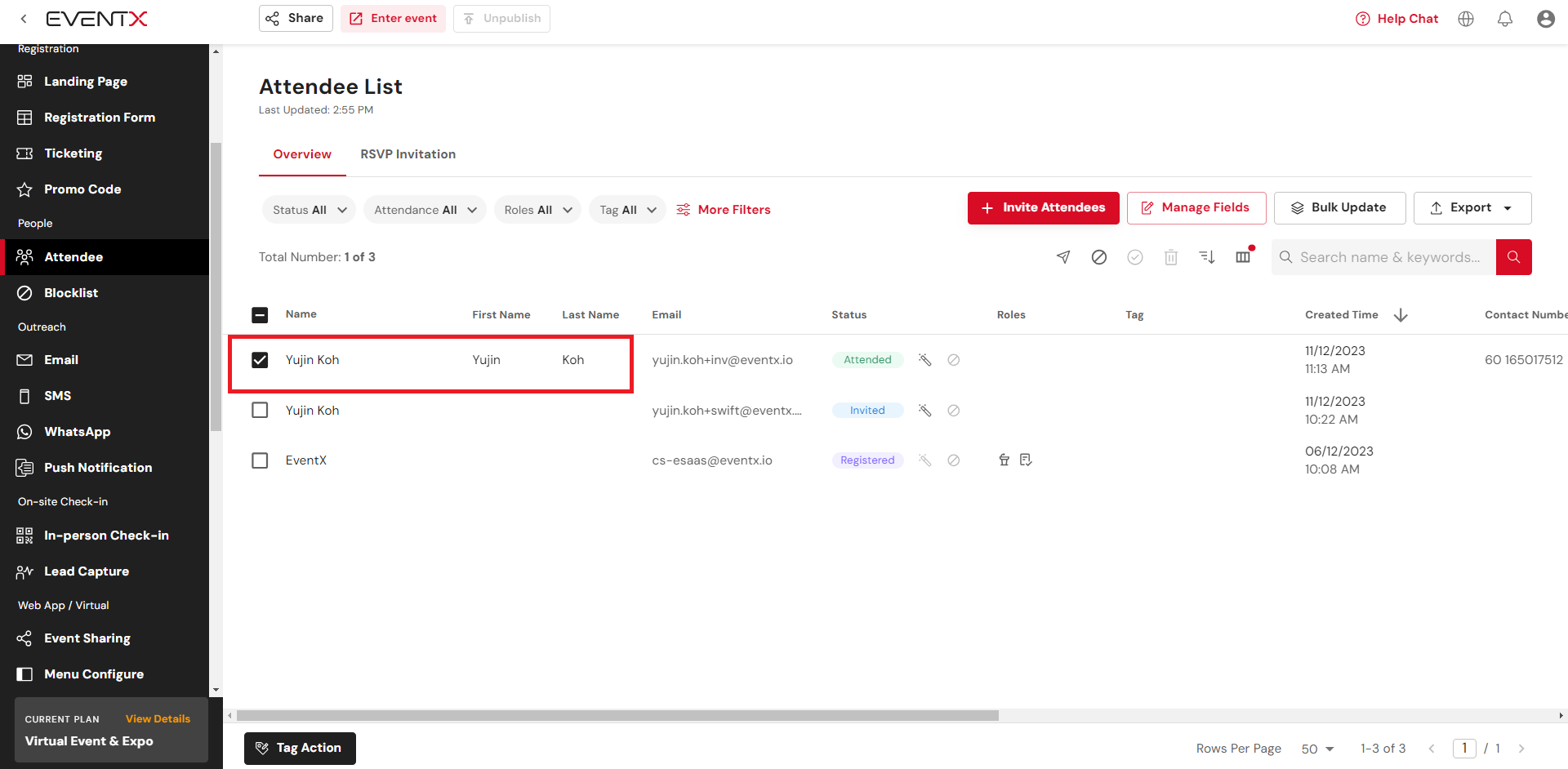
Task: Click the notification bell icon
Action: pyautogui.click(x=1505, y=19)
